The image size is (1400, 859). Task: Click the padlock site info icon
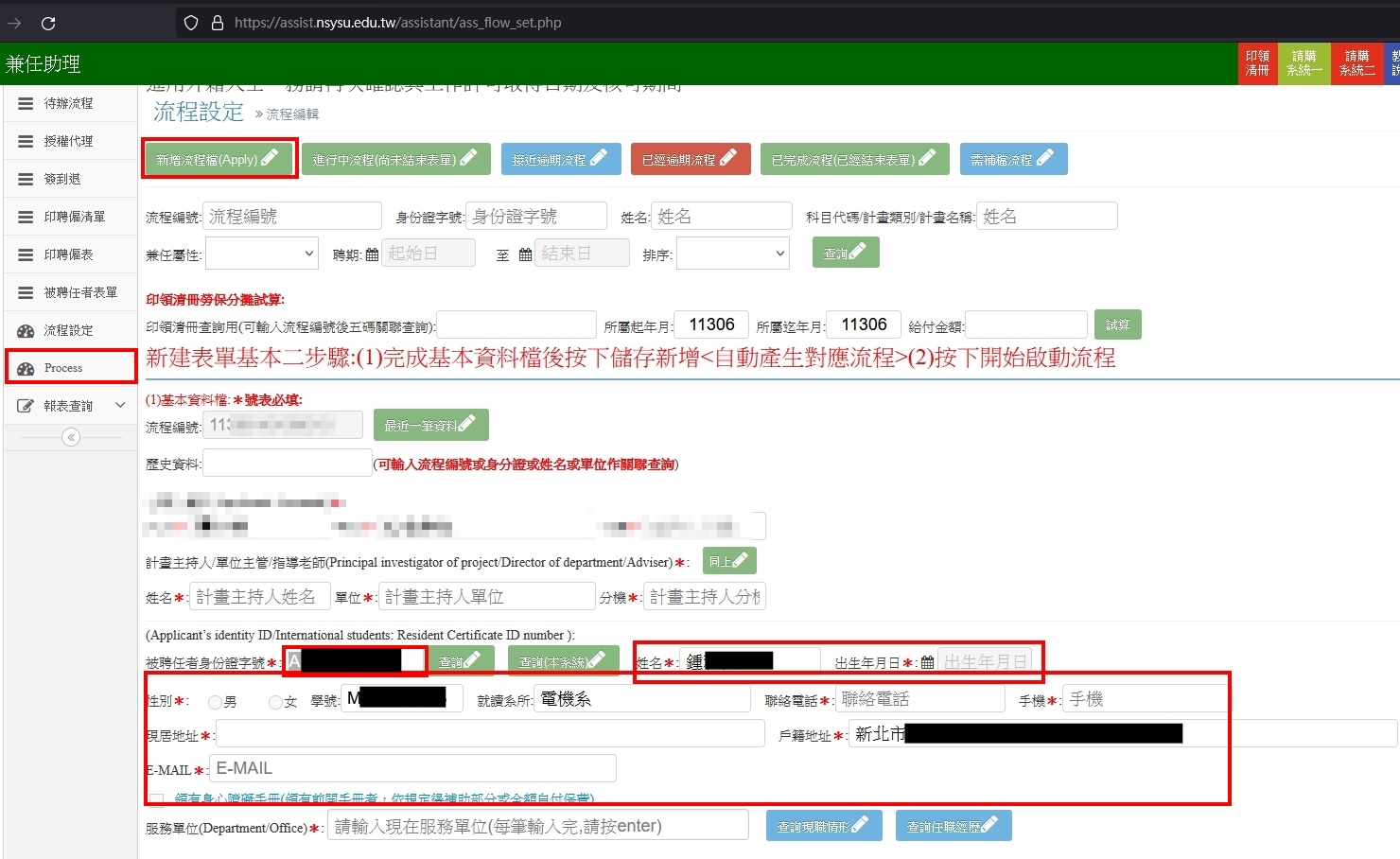(x=218, y=23)
